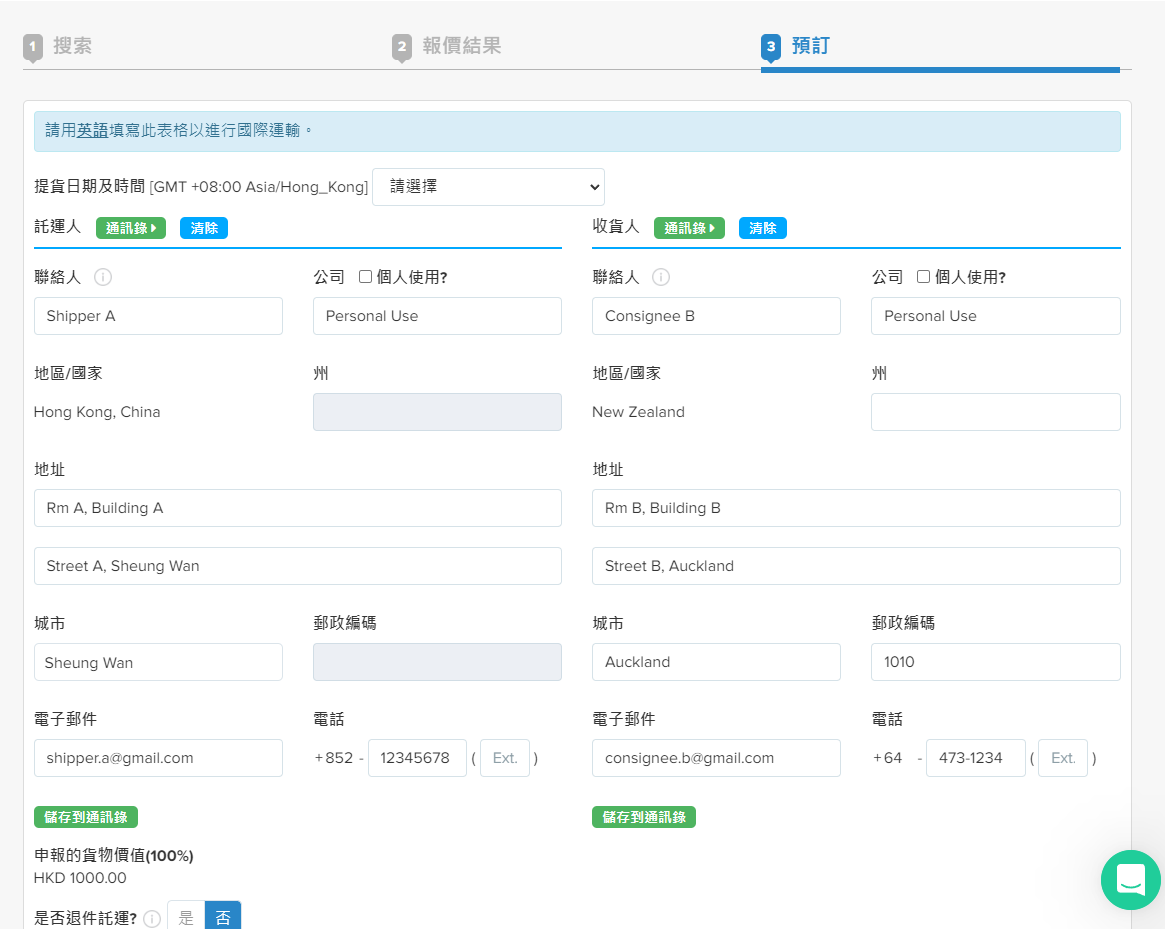The width and height of the screenshot is (1165, 929).
Task: Click consignee country code +64
Action: [x=887, y=758]
